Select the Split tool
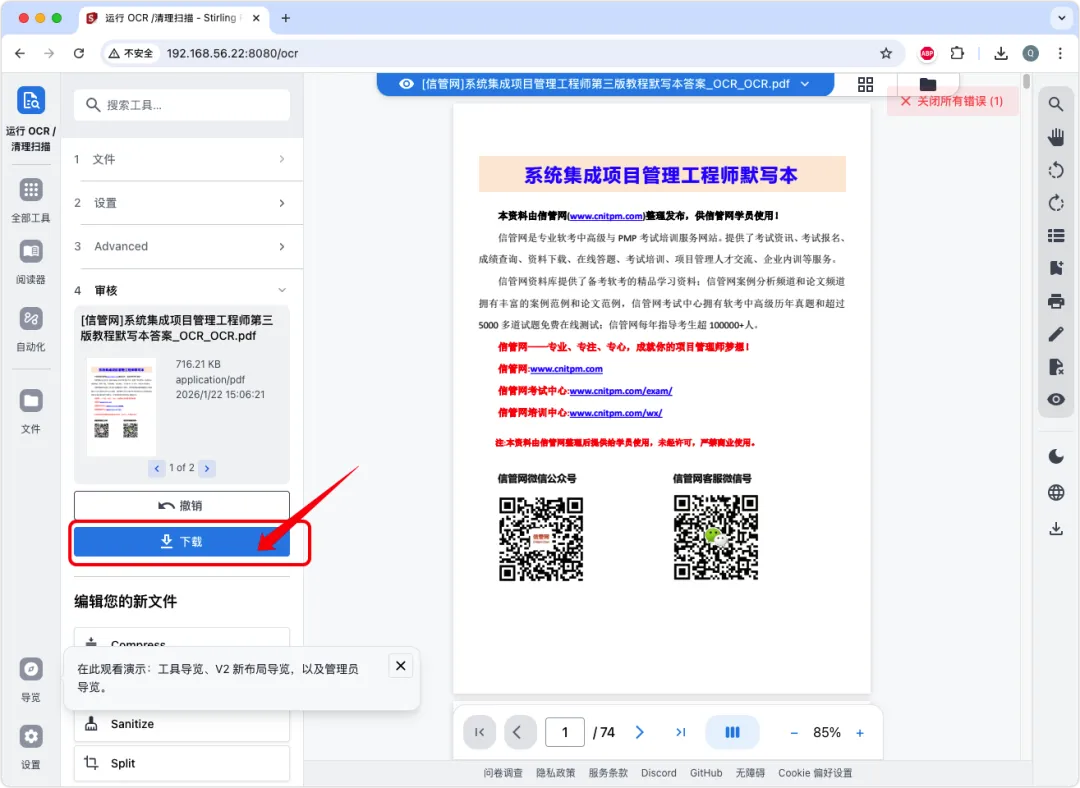1080x788 pixels. [182, 763]
